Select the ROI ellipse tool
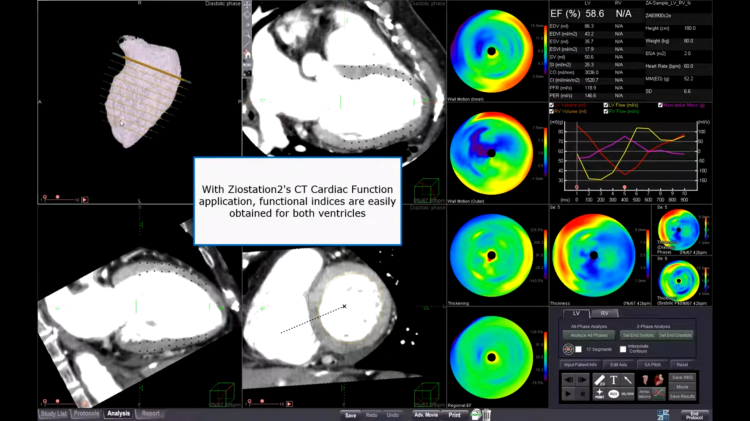 (614, 394)
